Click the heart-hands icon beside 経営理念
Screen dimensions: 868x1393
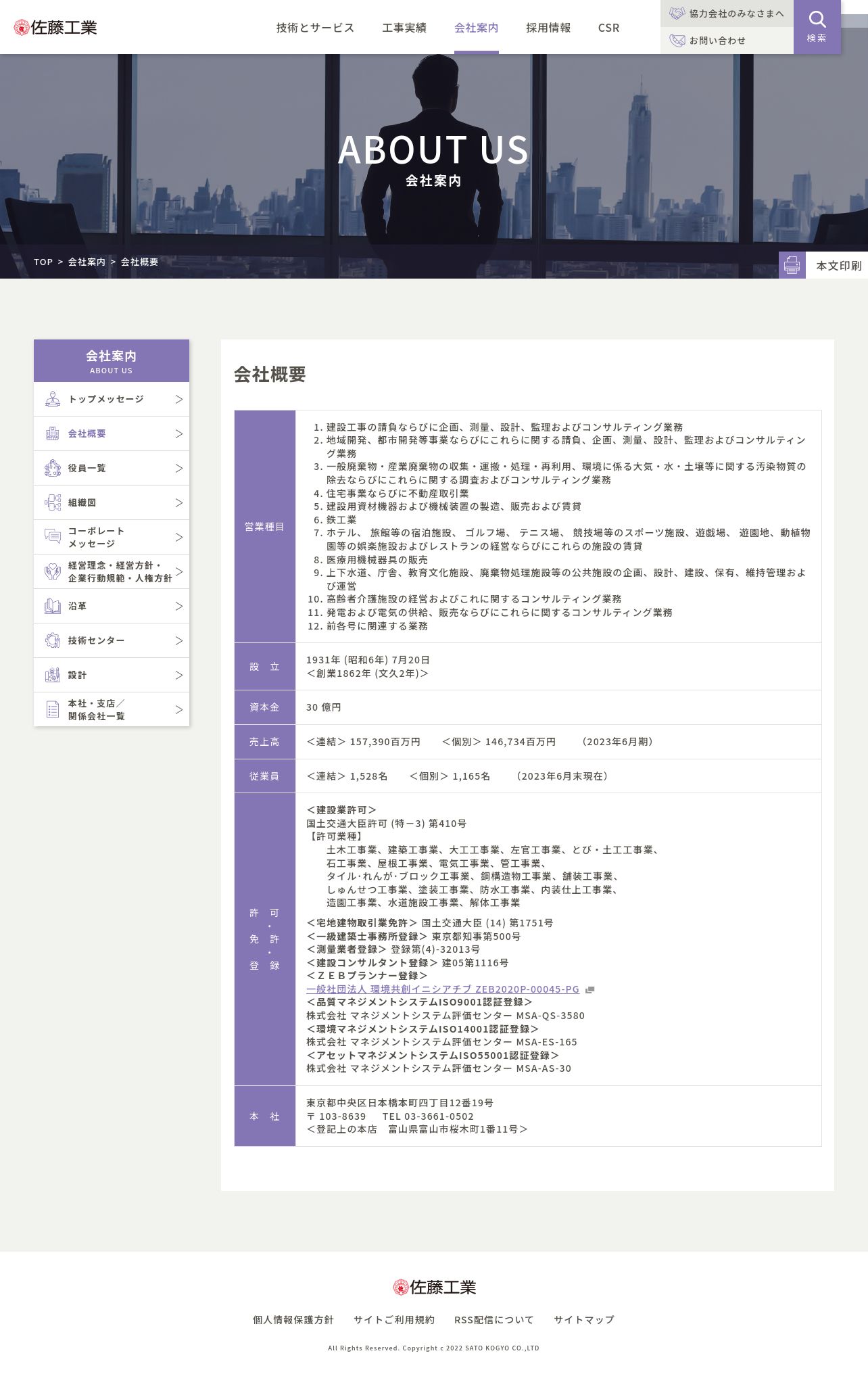53,571
